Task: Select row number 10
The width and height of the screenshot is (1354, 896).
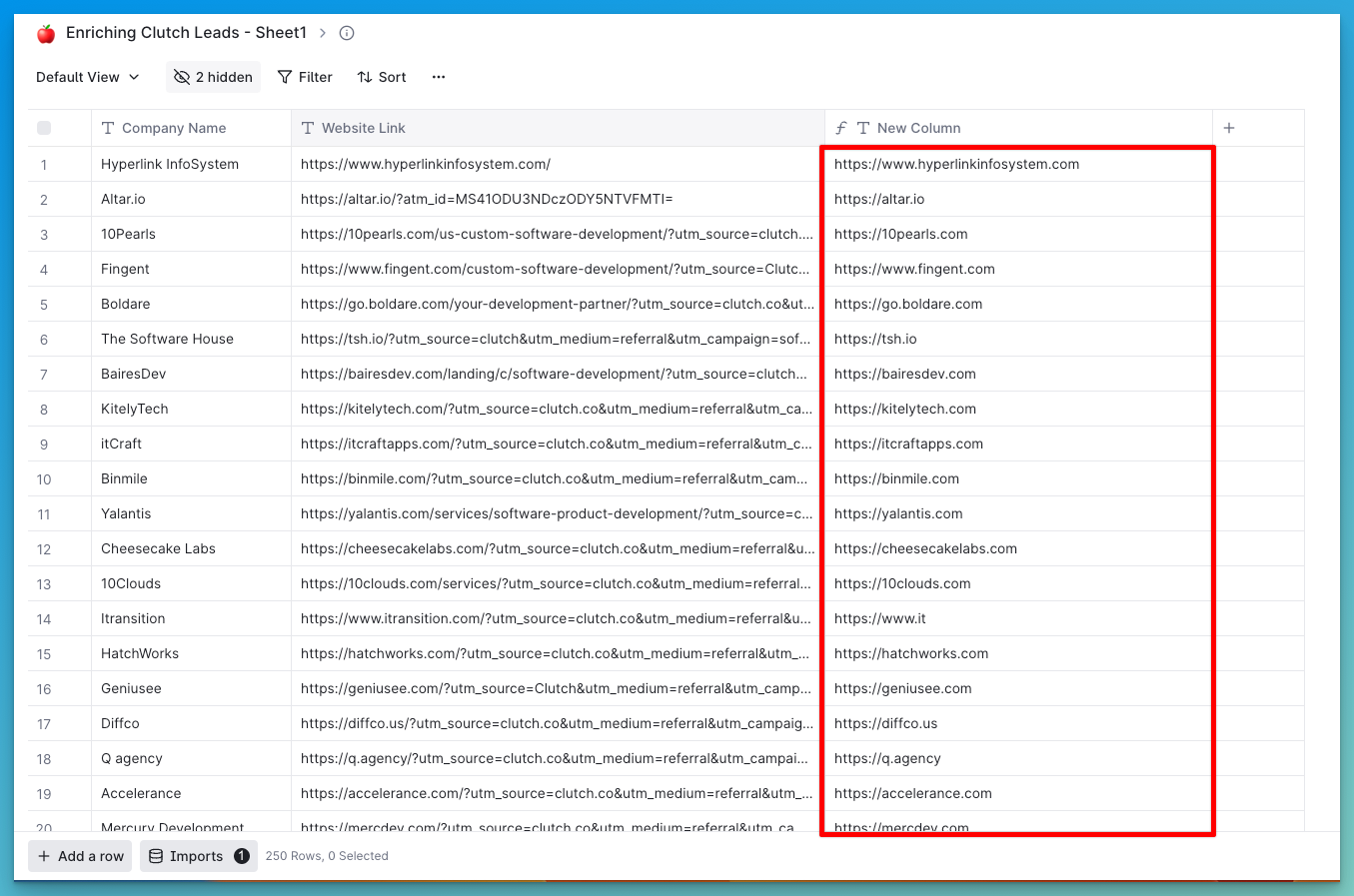Action: [x=44, y=479]
